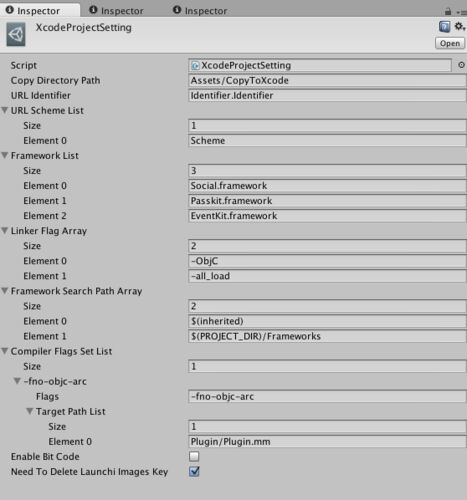Screen dimensions: 467x500
Task: Collapse the Target Path List foldout
Action: point(30,411)
